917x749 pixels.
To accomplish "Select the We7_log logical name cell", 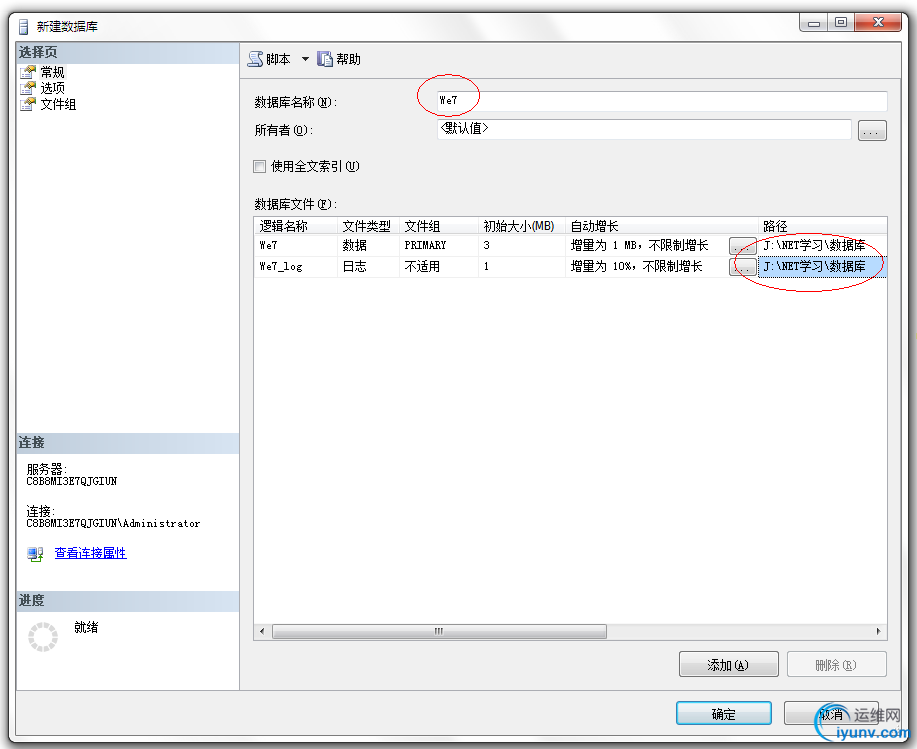I will (296, 267).
